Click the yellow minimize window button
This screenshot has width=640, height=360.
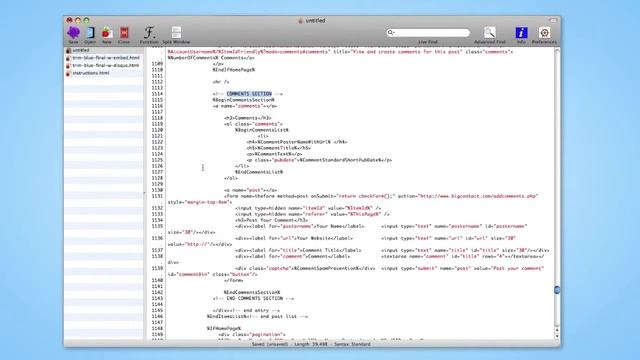point(78,20)
